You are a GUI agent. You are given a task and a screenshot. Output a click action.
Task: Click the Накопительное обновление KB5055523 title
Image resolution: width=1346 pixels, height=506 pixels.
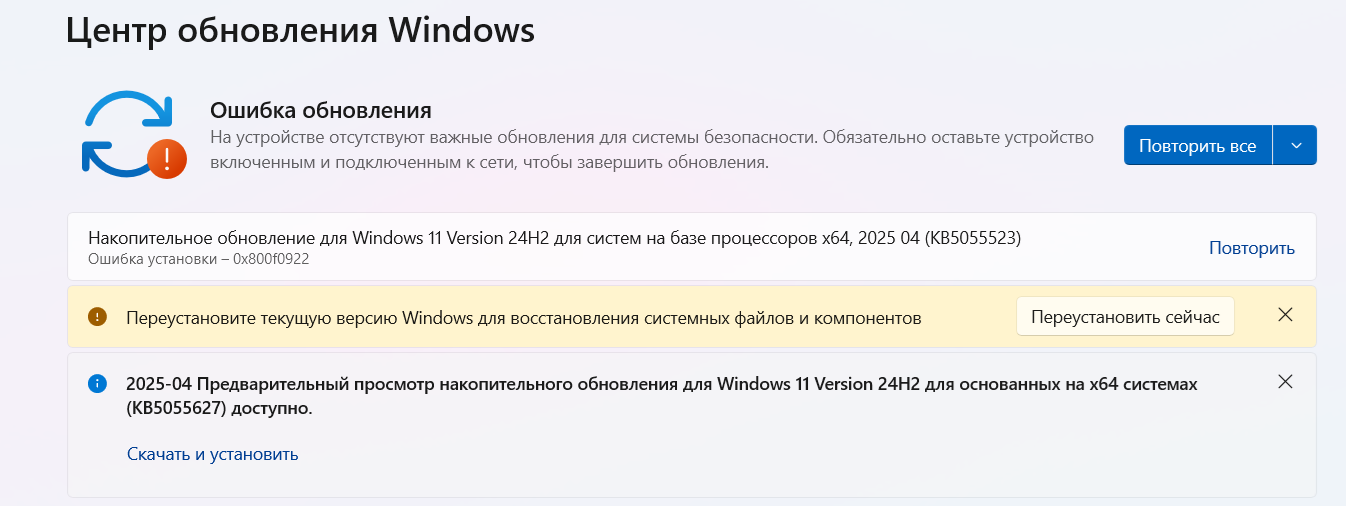[554, 238]
